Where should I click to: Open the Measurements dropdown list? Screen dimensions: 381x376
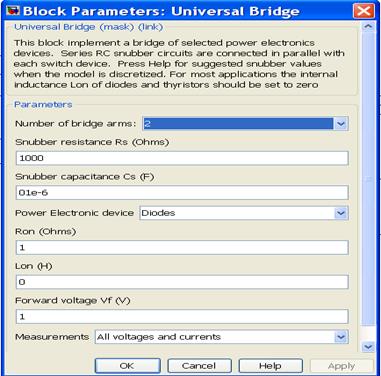tap(341, 337)
